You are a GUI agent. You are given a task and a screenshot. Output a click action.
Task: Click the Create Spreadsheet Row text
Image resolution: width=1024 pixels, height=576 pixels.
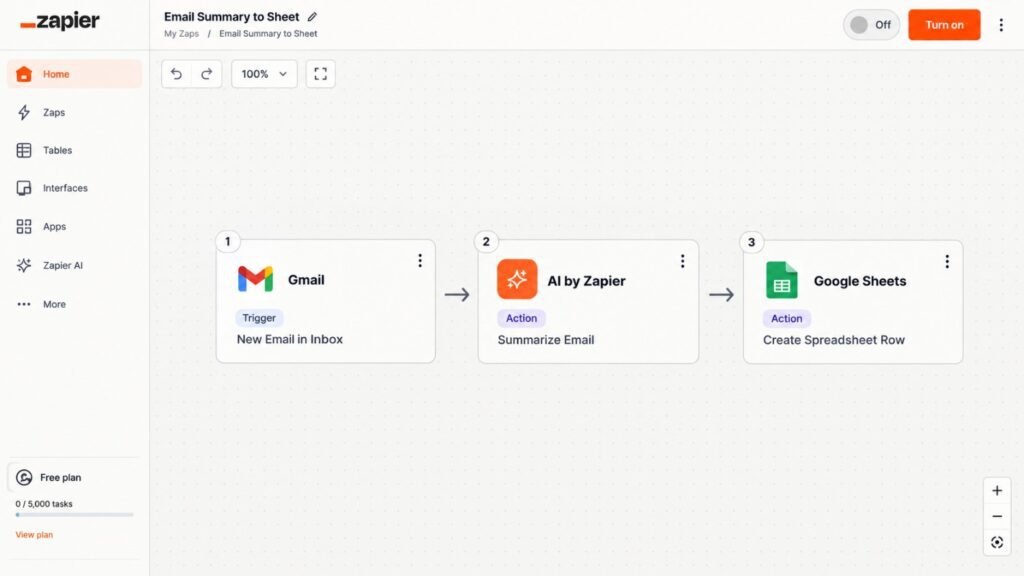[x=834, y=340]
